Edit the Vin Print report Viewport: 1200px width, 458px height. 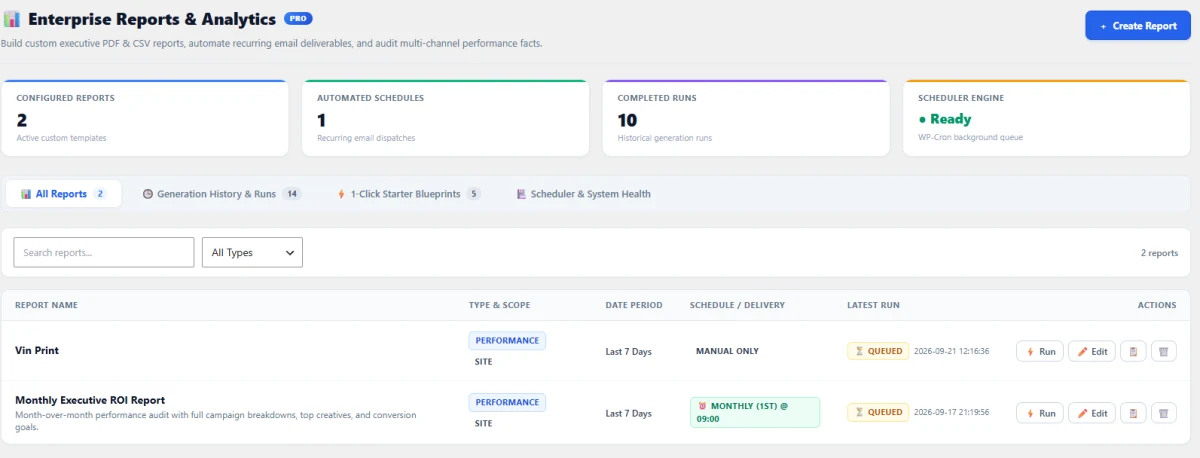(1092, 351)
